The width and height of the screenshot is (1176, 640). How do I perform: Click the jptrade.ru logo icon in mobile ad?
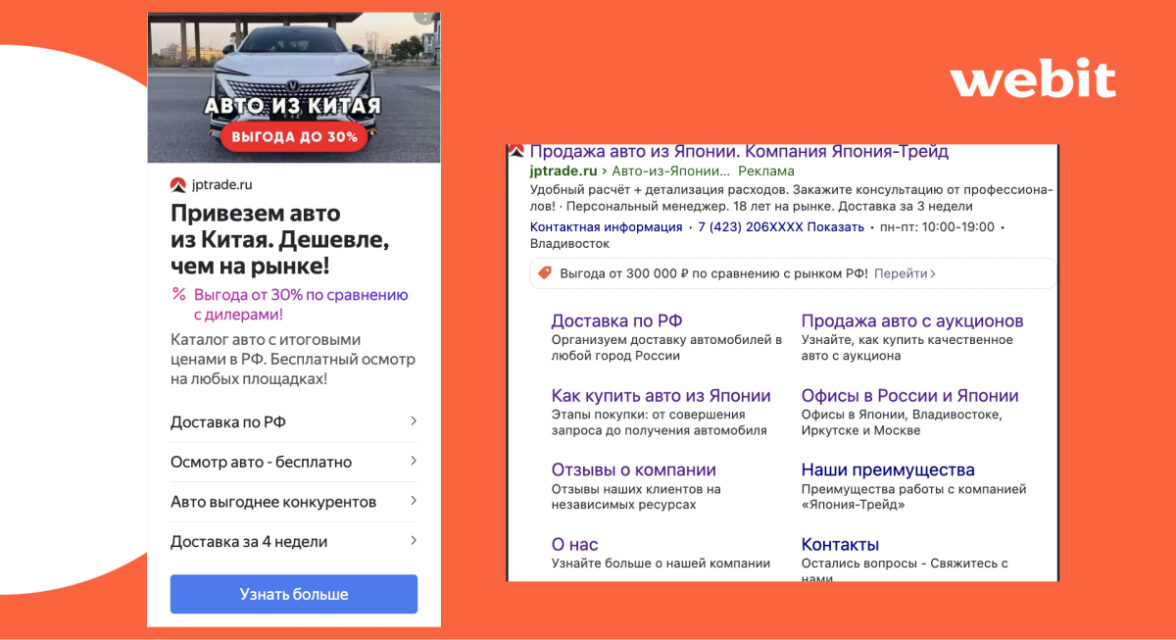pos(178,184)
